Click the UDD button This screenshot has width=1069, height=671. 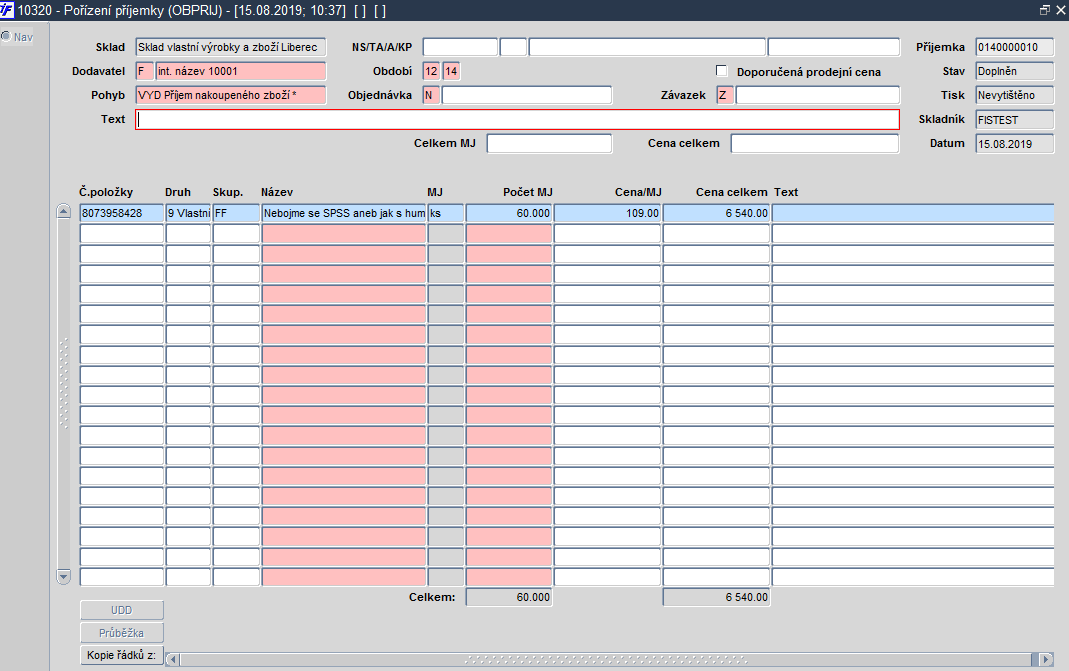point(121,610)
